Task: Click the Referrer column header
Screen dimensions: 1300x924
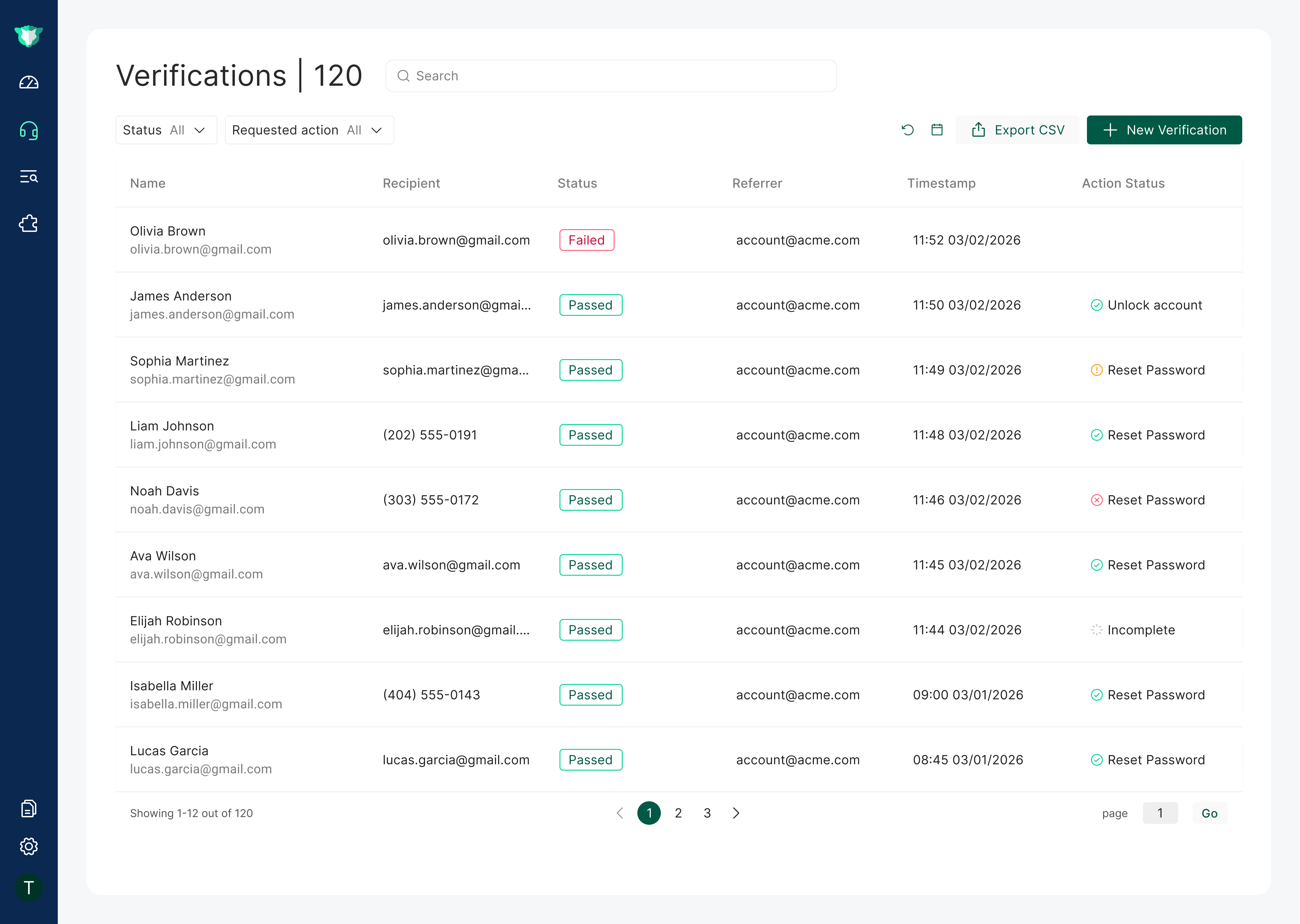Action: pos(757,183)
